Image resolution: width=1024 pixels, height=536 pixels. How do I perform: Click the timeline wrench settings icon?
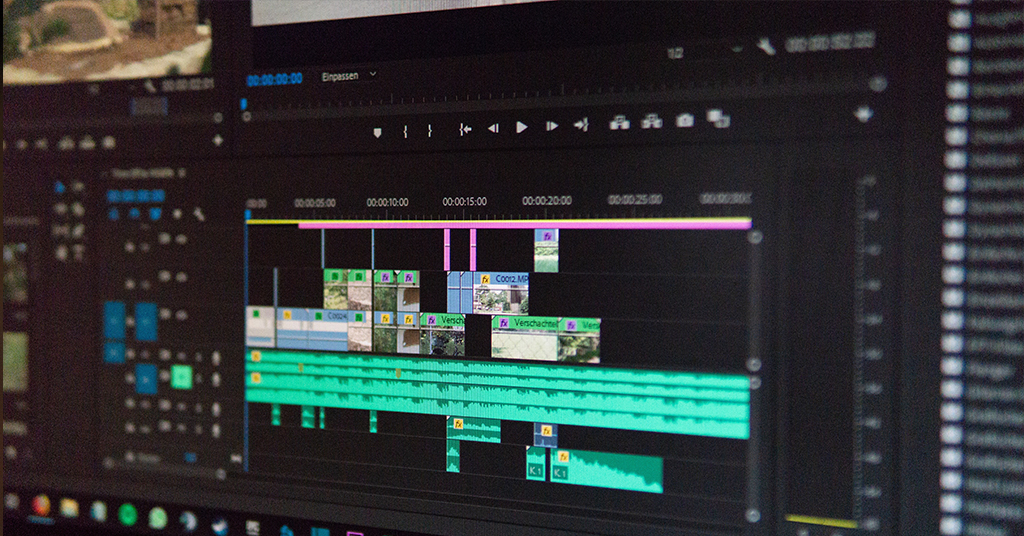(x=199, y=214)
